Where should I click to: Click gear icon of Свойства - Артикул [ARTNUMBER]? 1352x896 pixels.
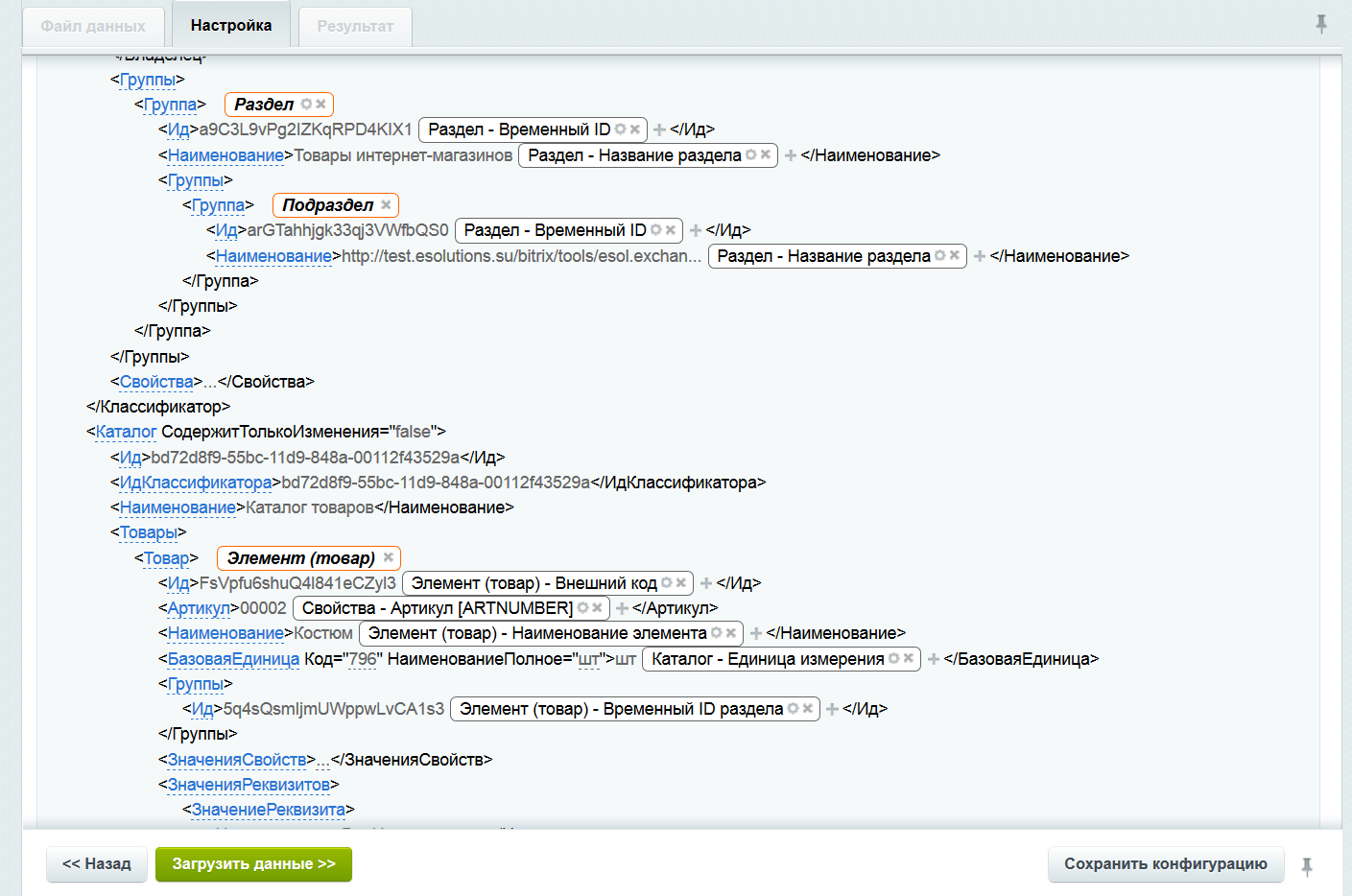pos(582,607)
